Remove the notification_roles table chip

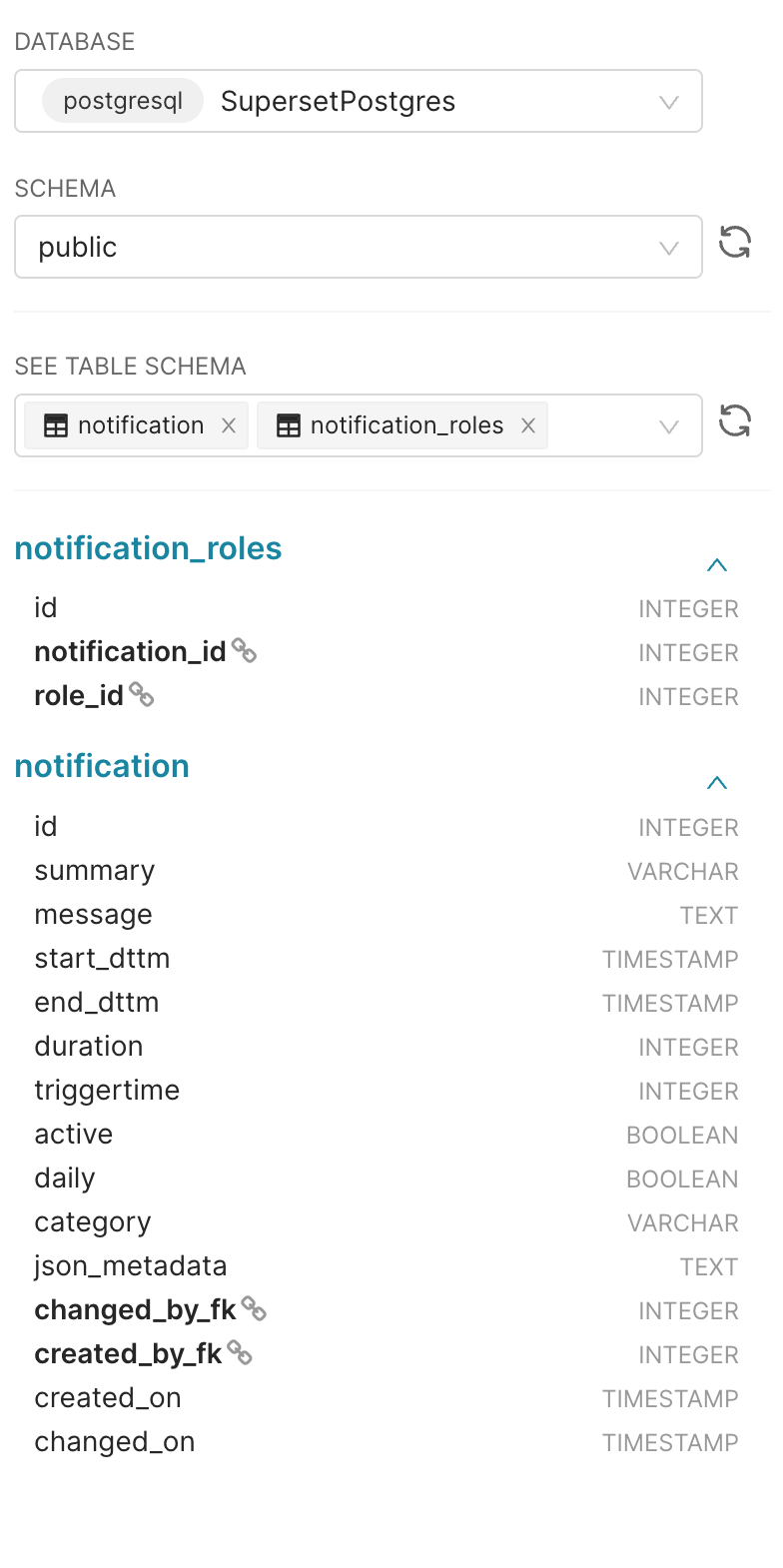[527, 424]
